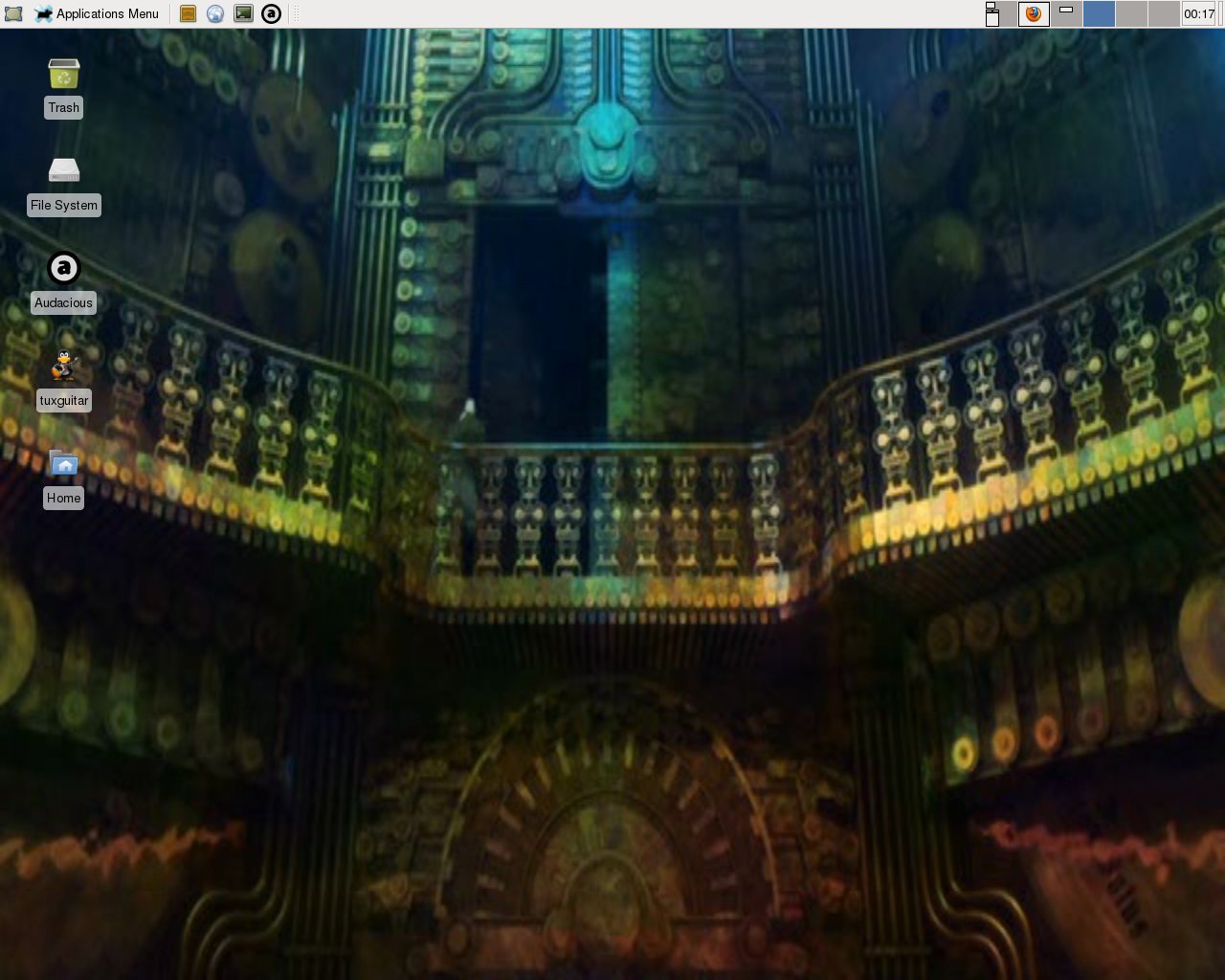The image size is (1225, 980).
Task: Select the Home folder desktop icon
Action: click(x=64, y=479)
